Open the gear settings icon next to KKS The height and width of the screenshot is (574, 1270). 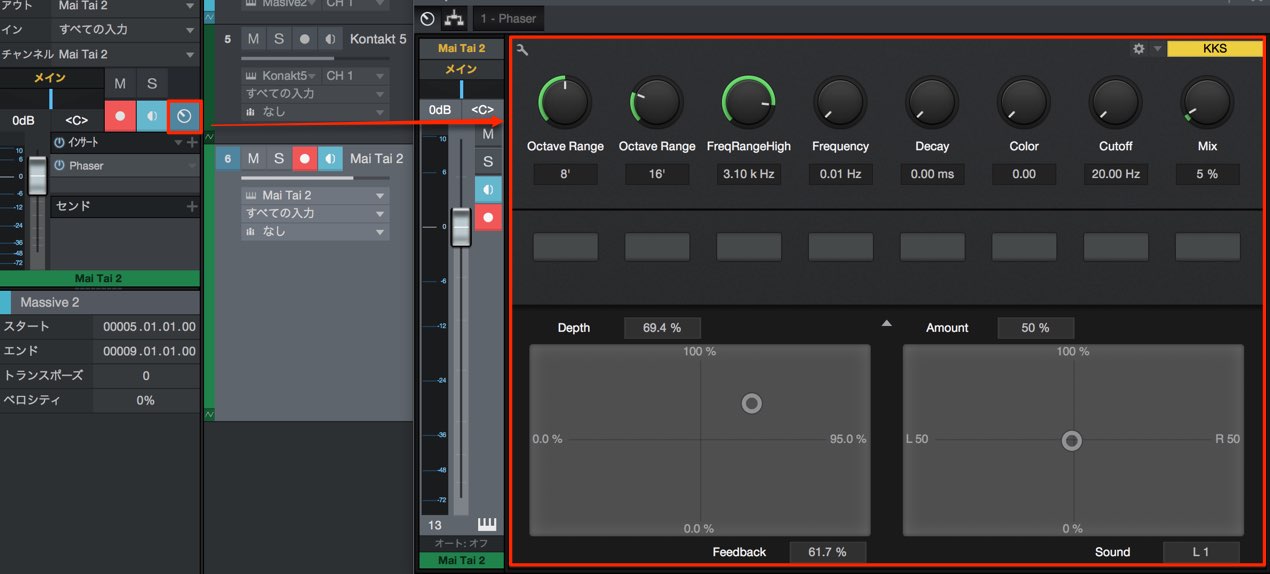1138,48
